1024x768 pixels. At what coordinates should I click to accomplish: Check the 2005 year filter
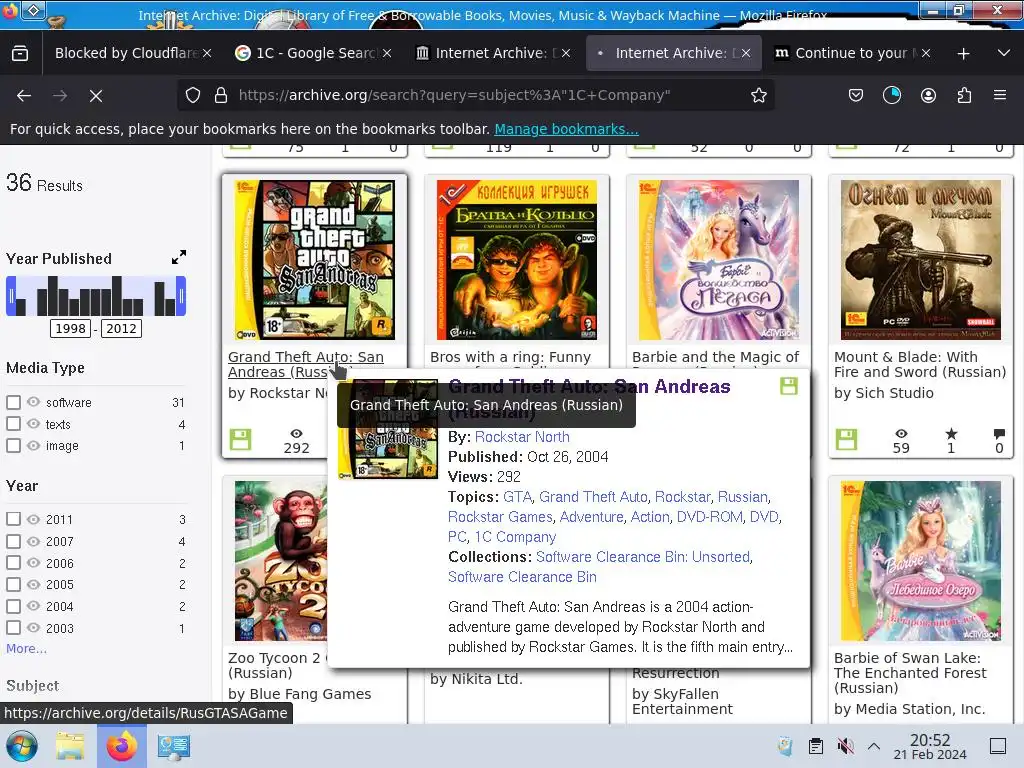tap(14, 584)
